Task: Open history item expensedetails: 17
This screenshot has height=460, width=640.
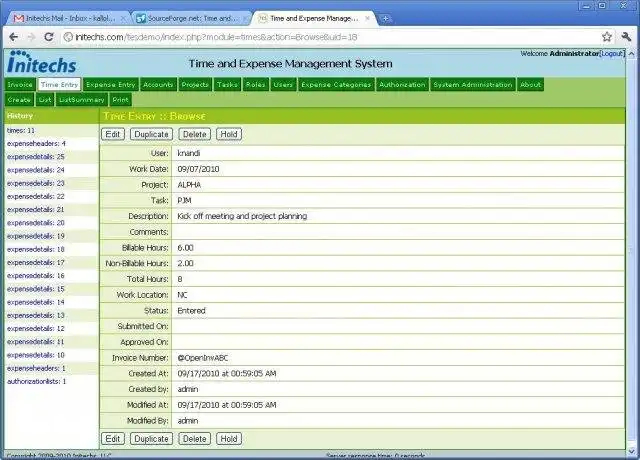Action: tap(36, 262)
